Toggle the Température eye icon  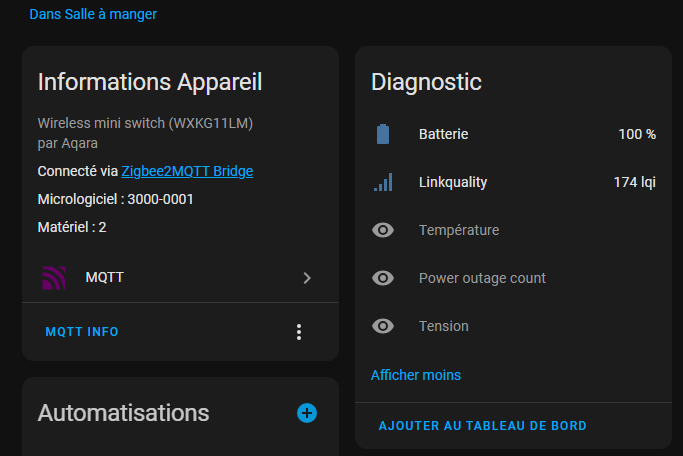pos(383,230)
